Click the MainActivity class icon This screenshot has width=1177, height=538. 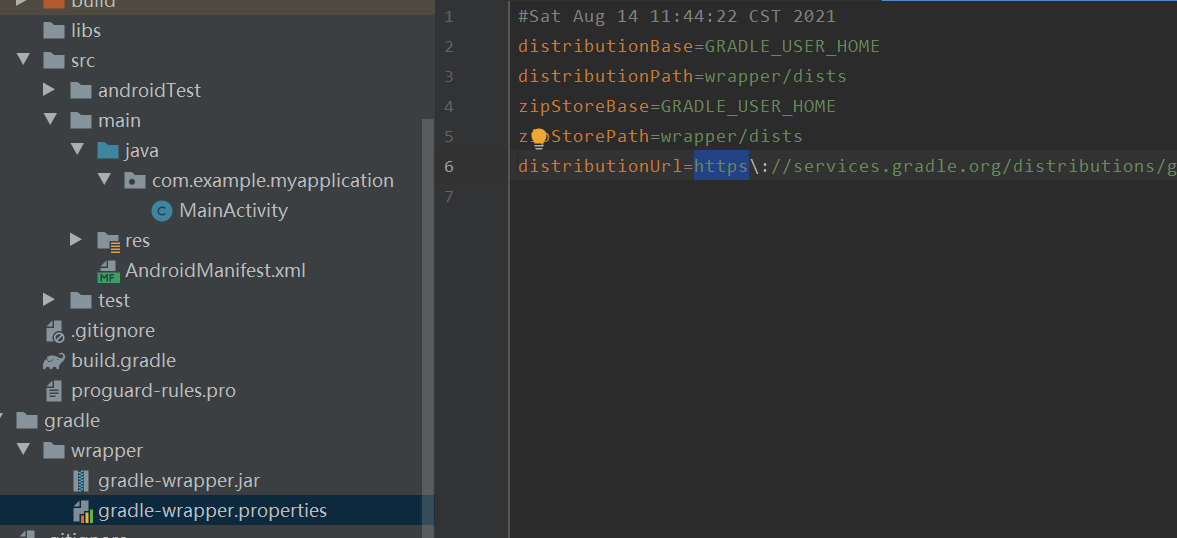(162, 211)
